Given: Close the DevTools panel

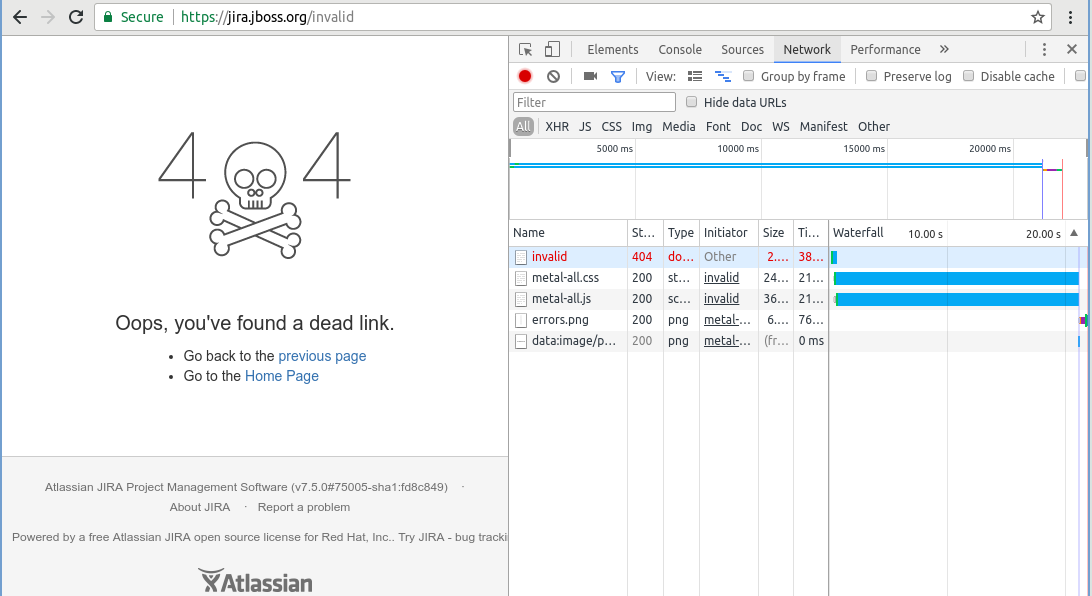Looking at the screenshot, I should coord(1072,49).
